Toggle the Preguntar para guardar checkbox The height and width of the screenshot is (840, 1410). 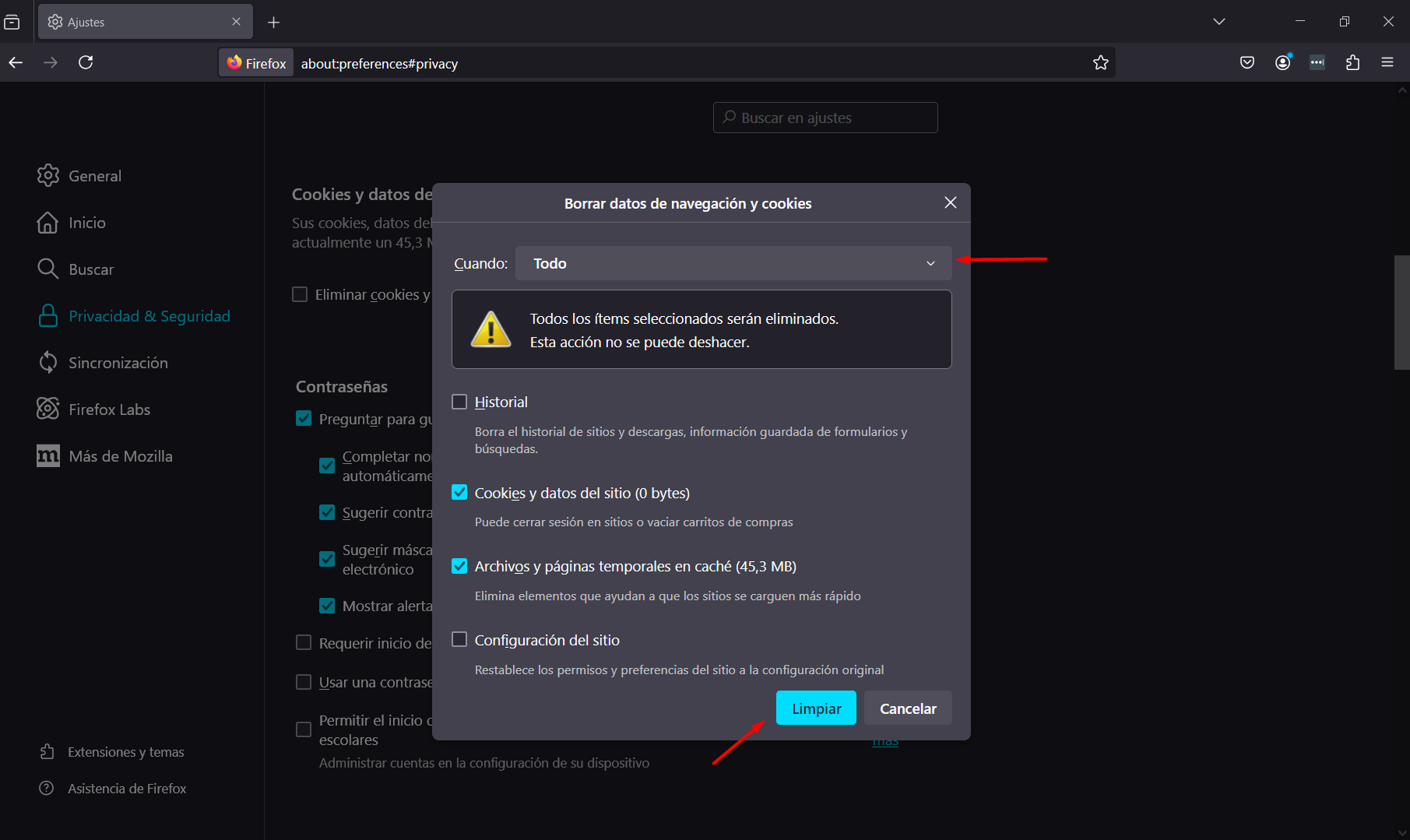coord(304,419)
